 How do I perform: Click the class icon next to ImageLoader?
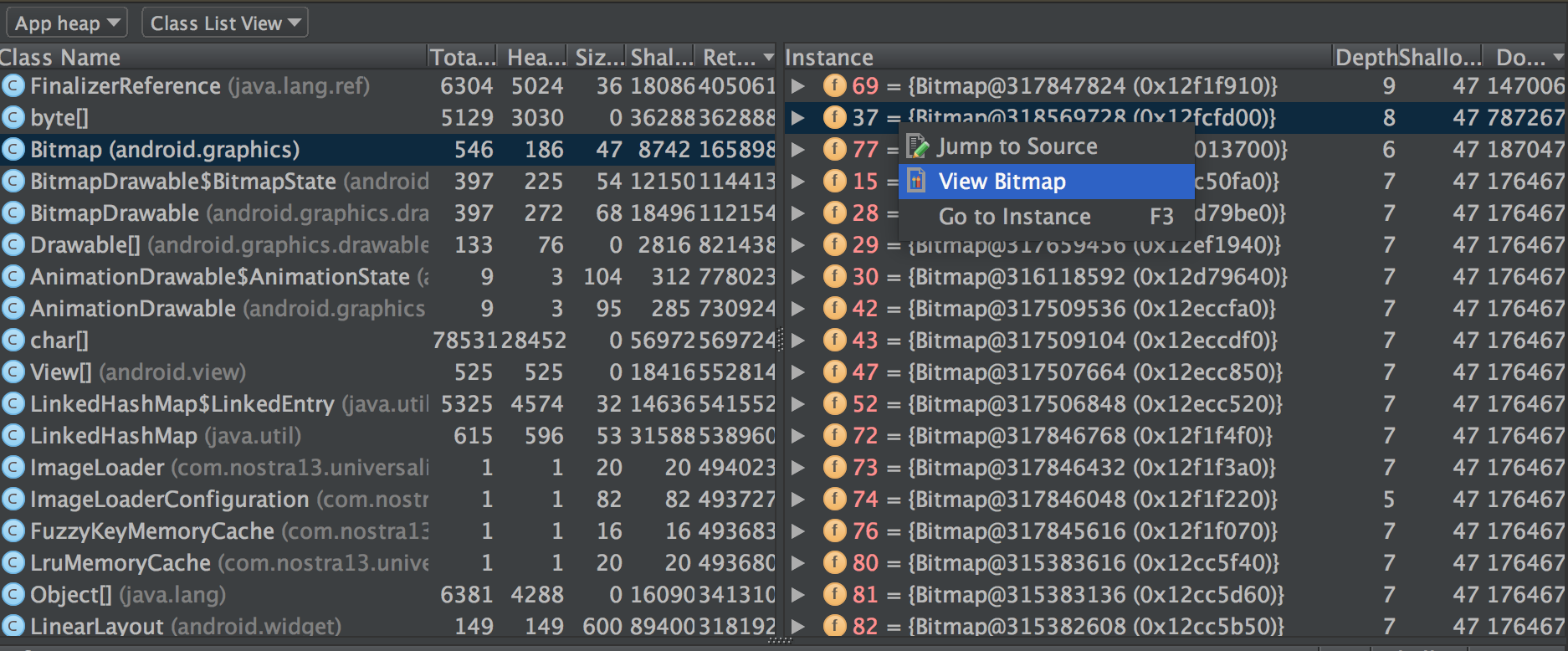tap(13, 467)
